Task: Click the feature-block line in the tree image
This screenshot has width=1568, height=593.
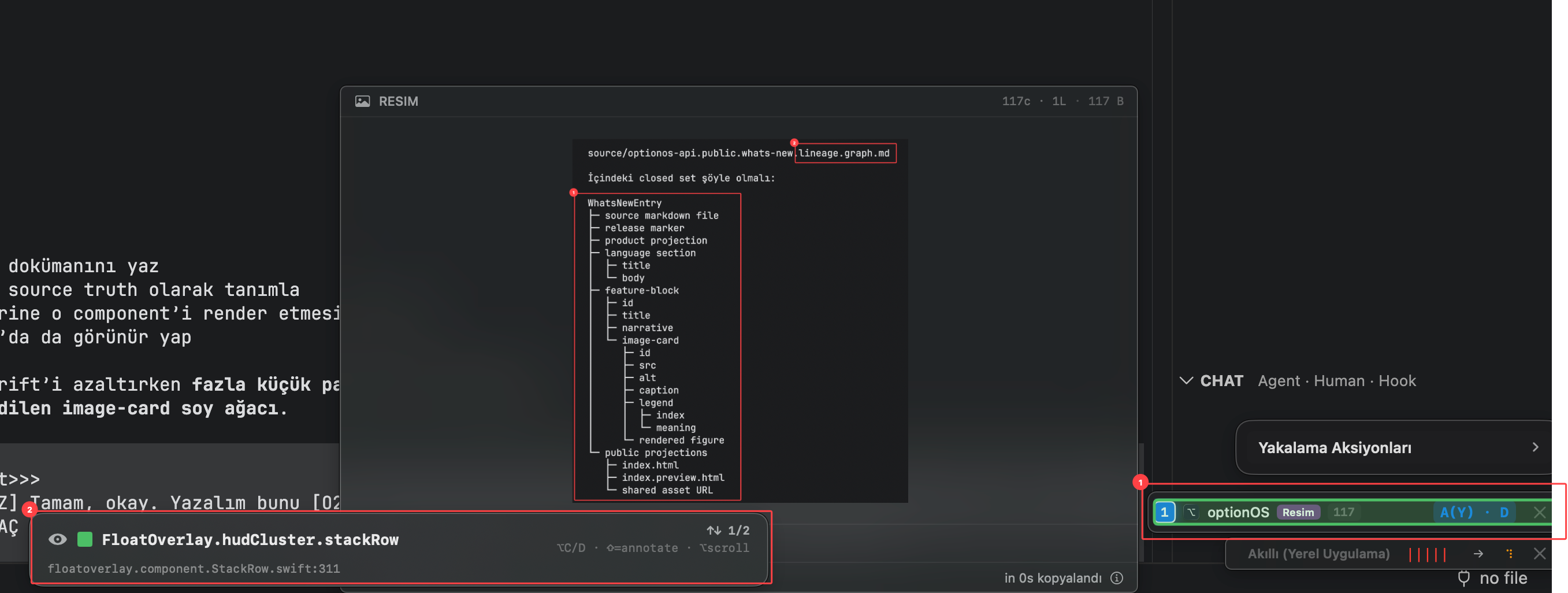Action: point(641,290)
